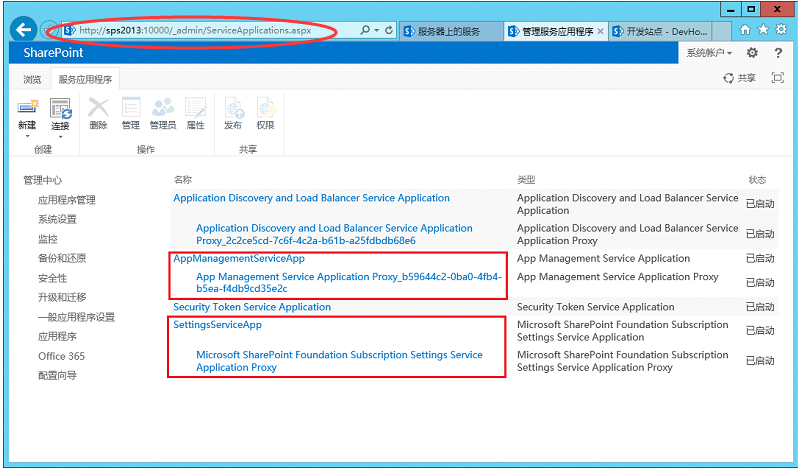Image resolution: width=798 pixels, height=469 pixels.
Task: Select type text 'App Management Service Application'
Action: (604, 258)
